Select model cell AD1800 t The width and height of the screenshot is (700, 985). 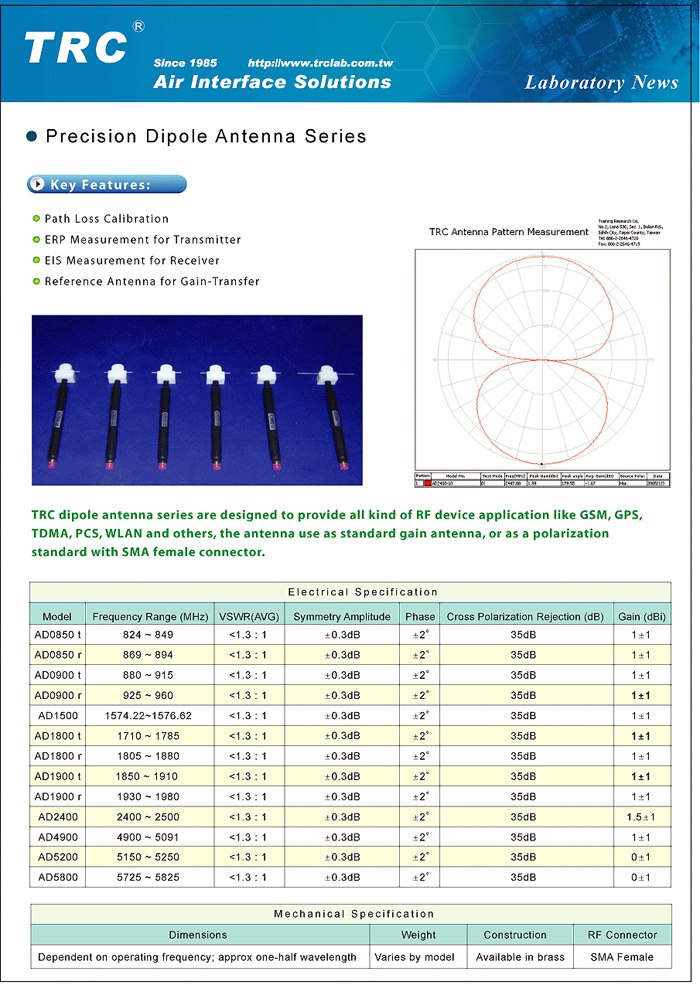click(58, 736)
